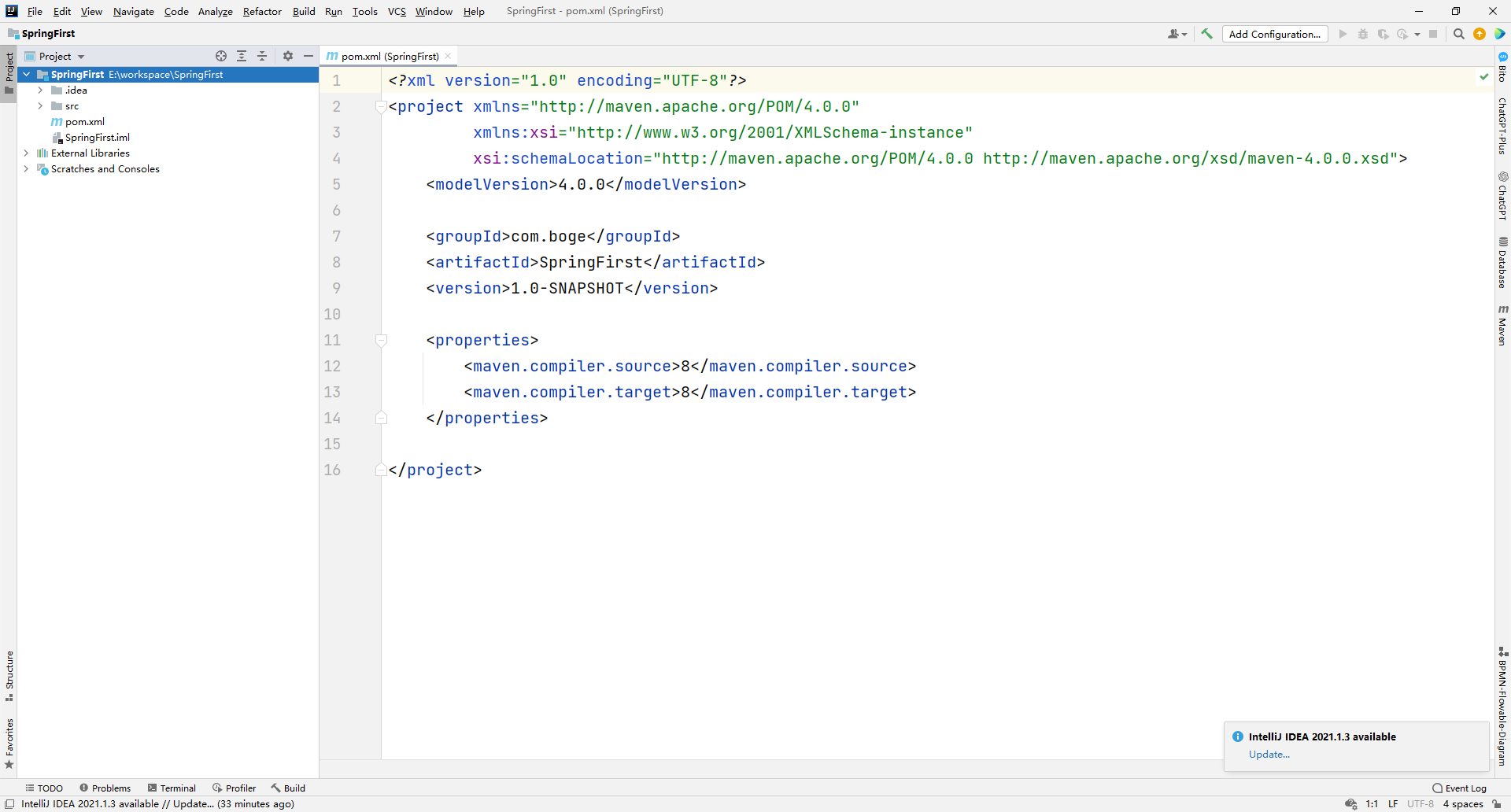Expand External Libraries node

pyautogui.click(x=26, y=153)
